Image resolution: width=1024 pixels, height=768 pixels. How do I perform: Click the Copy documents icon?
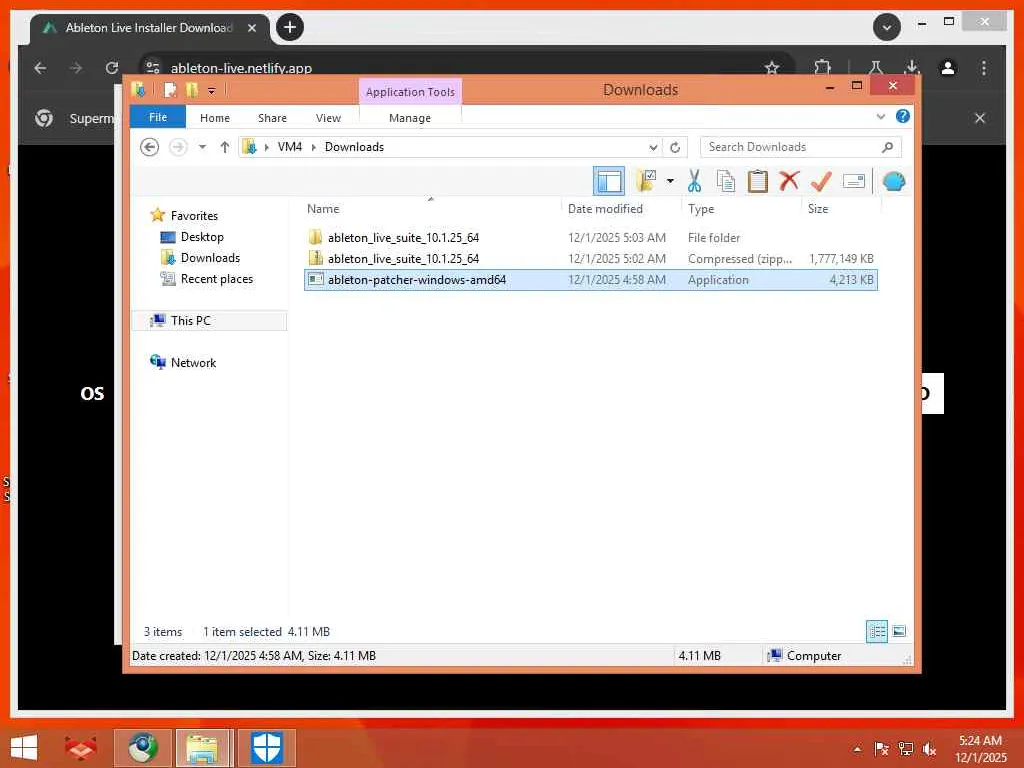pyautogui.click(x=726, y=181)
